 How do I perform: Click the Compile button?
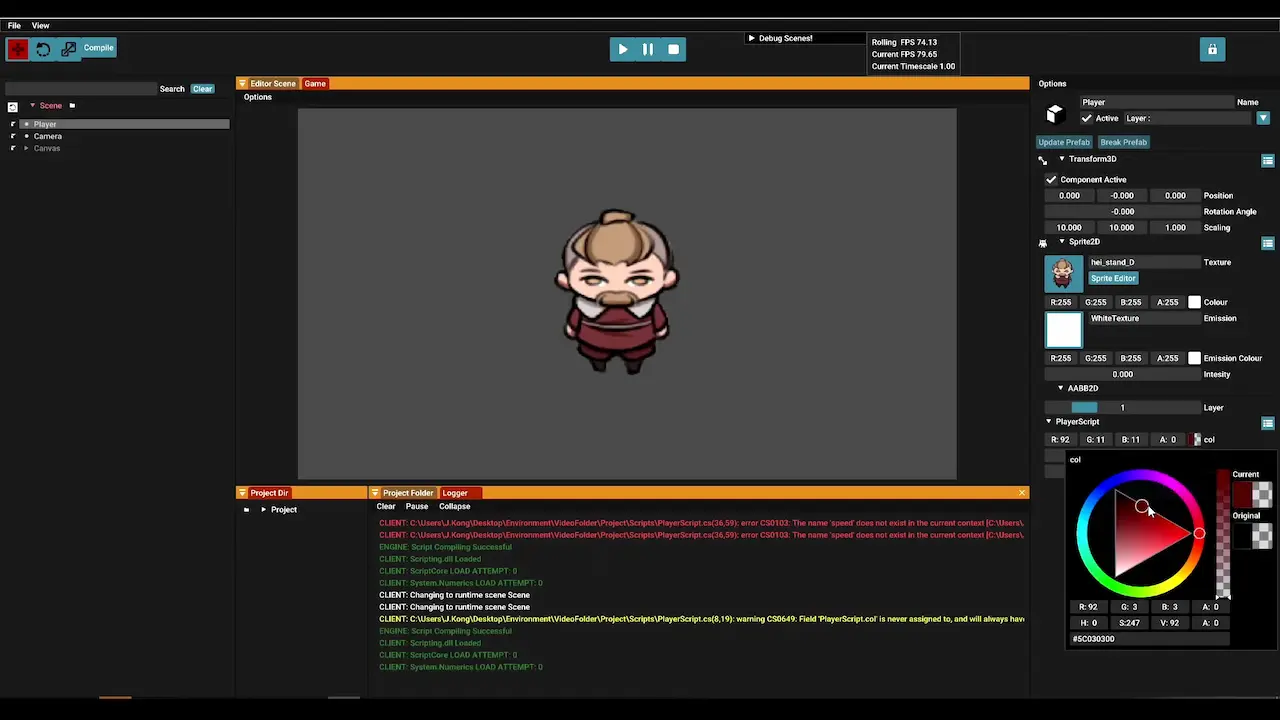pyautogui.click(x=98, y=48)
